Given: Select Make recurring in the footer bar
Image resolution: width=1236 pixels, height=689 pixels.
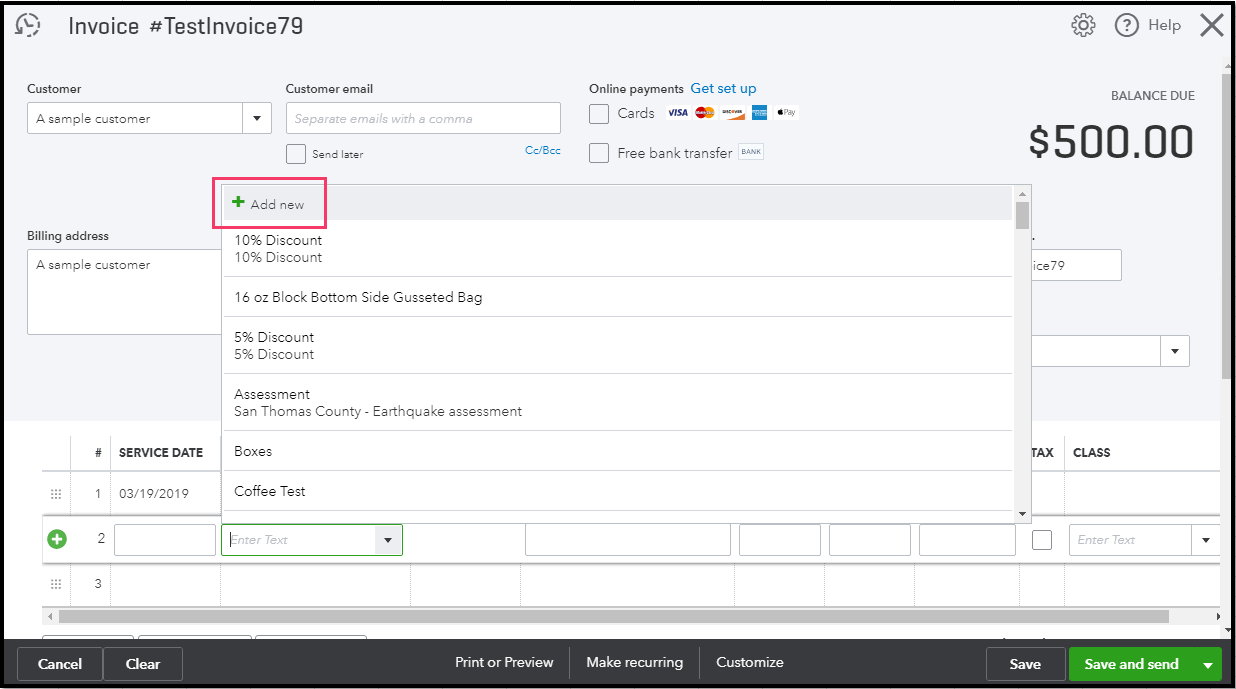Looking at the screenshot, I should tap(634, 662).
